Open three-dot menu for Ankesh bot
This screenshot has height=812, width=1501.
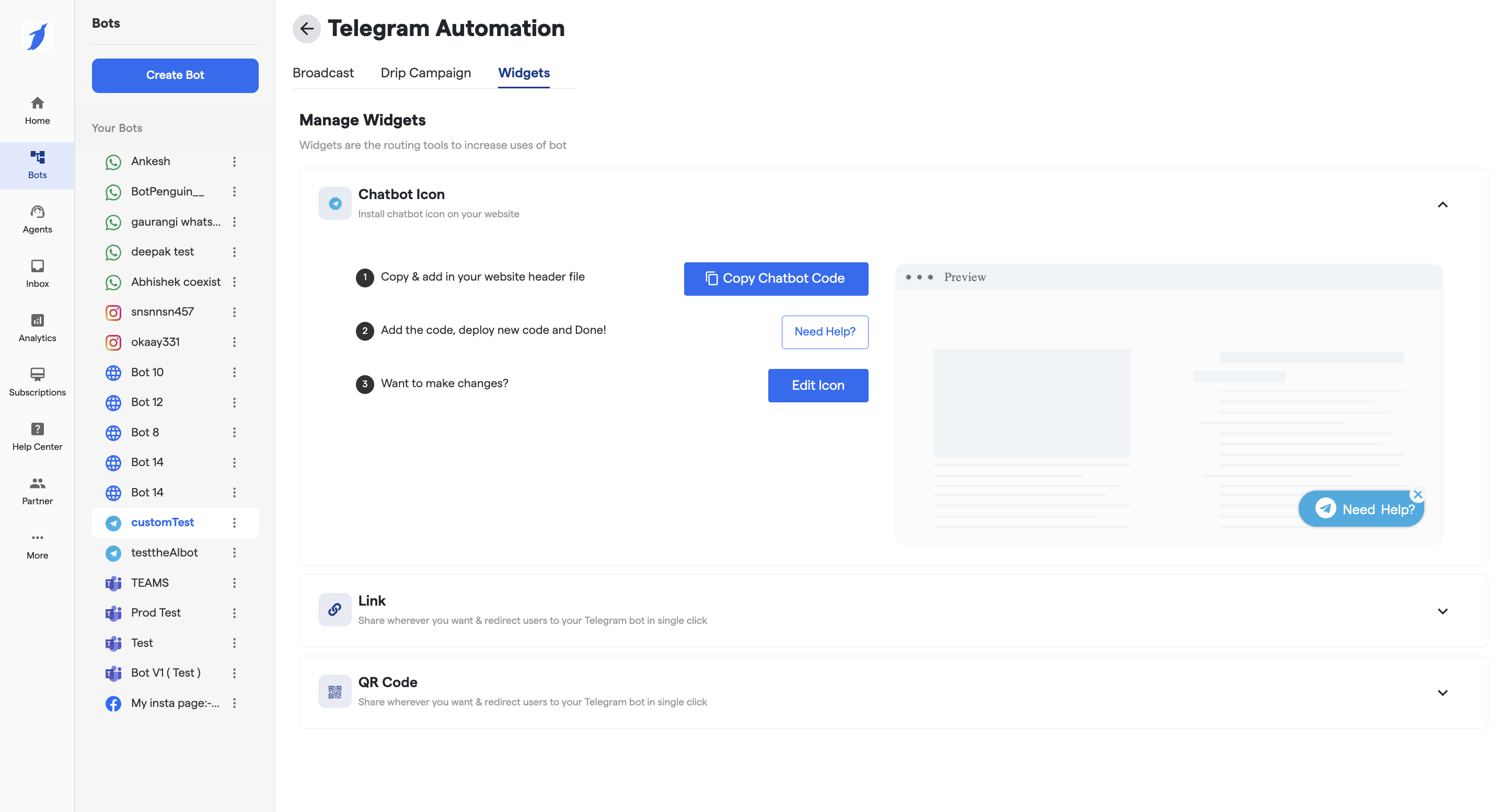tap(234, 161)
